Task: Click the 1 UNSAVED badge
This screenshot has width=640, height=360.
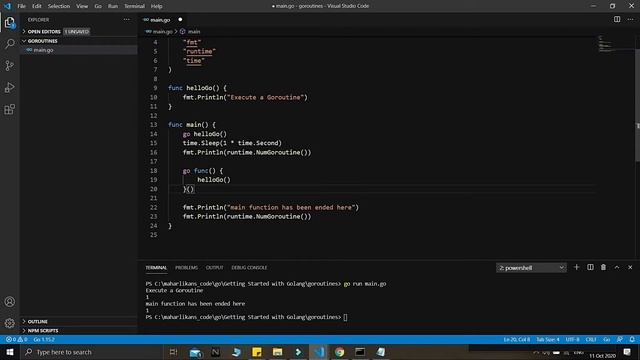Action: [76, 31]
